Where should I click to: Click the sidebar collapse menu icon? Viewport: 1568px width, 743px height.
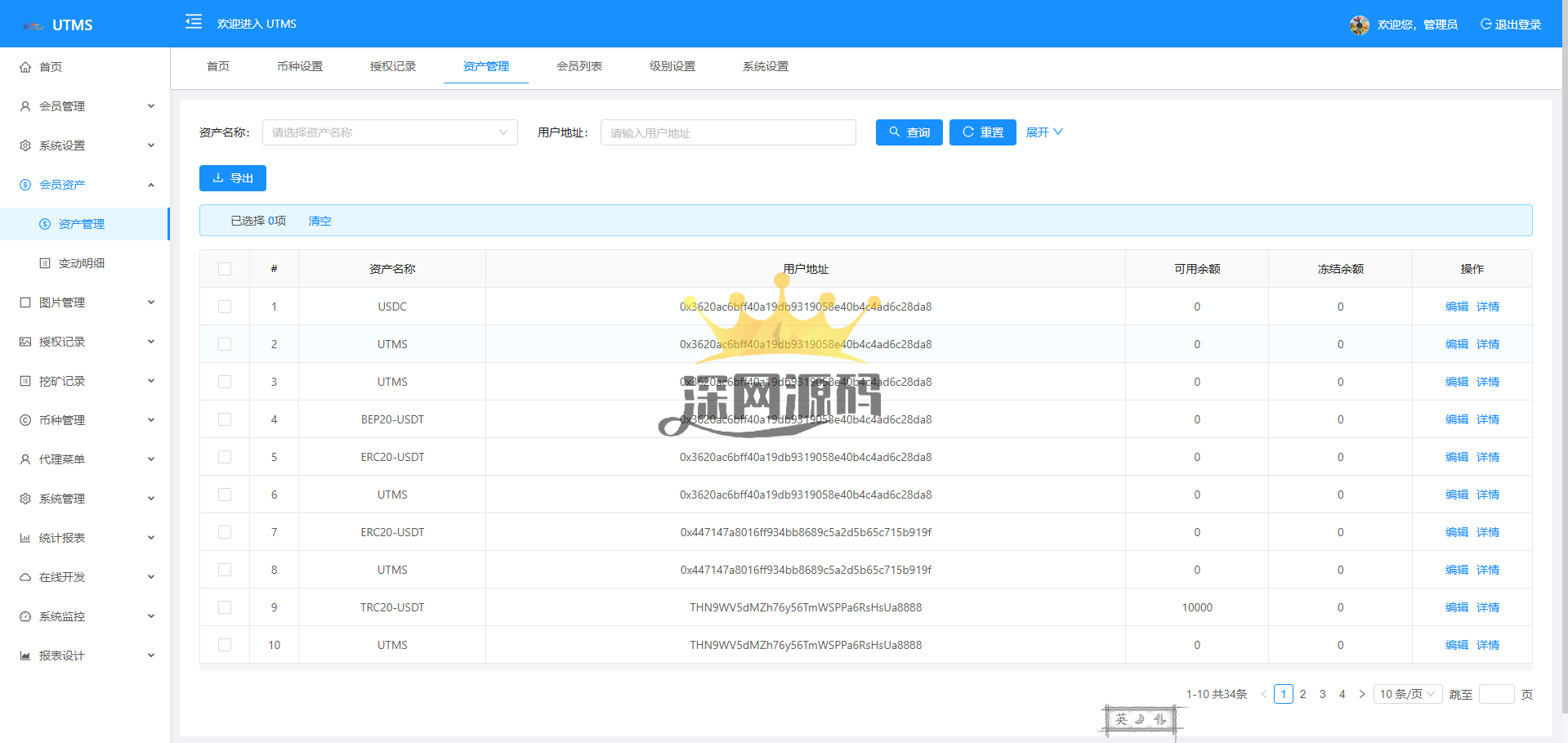[194, 22]
